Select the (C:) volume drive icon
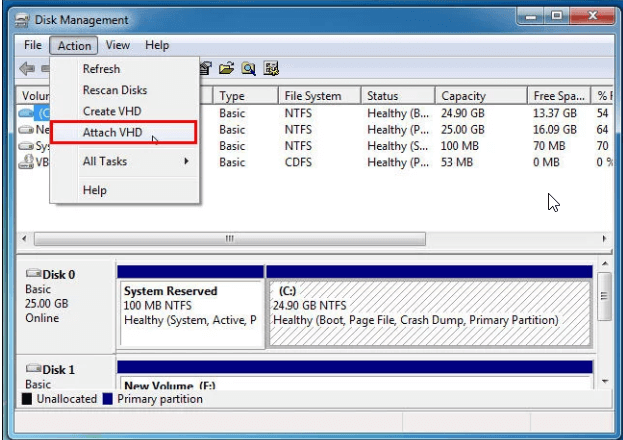The height and width of the screenshot is (440, 623). (27, 113)
